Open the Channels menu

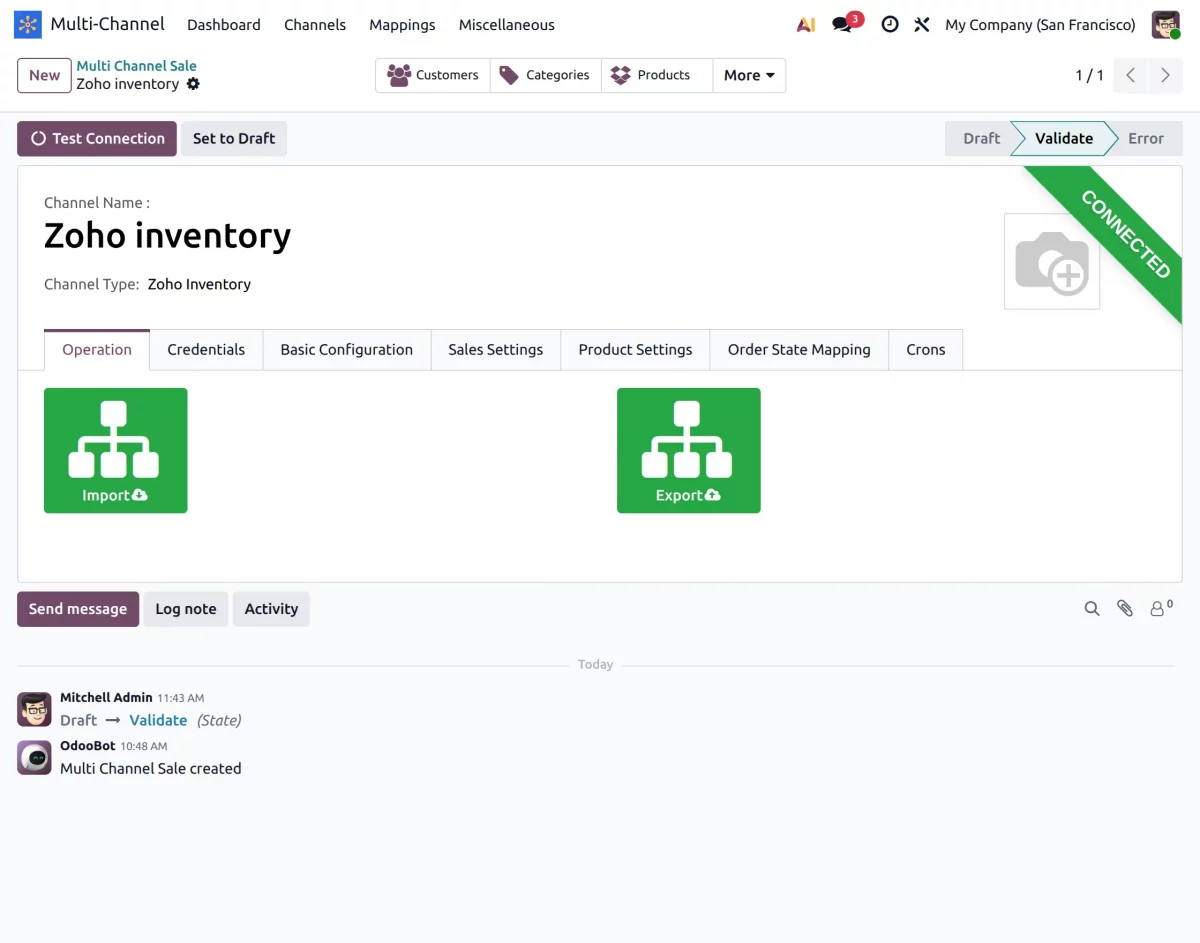pos(315,25)
